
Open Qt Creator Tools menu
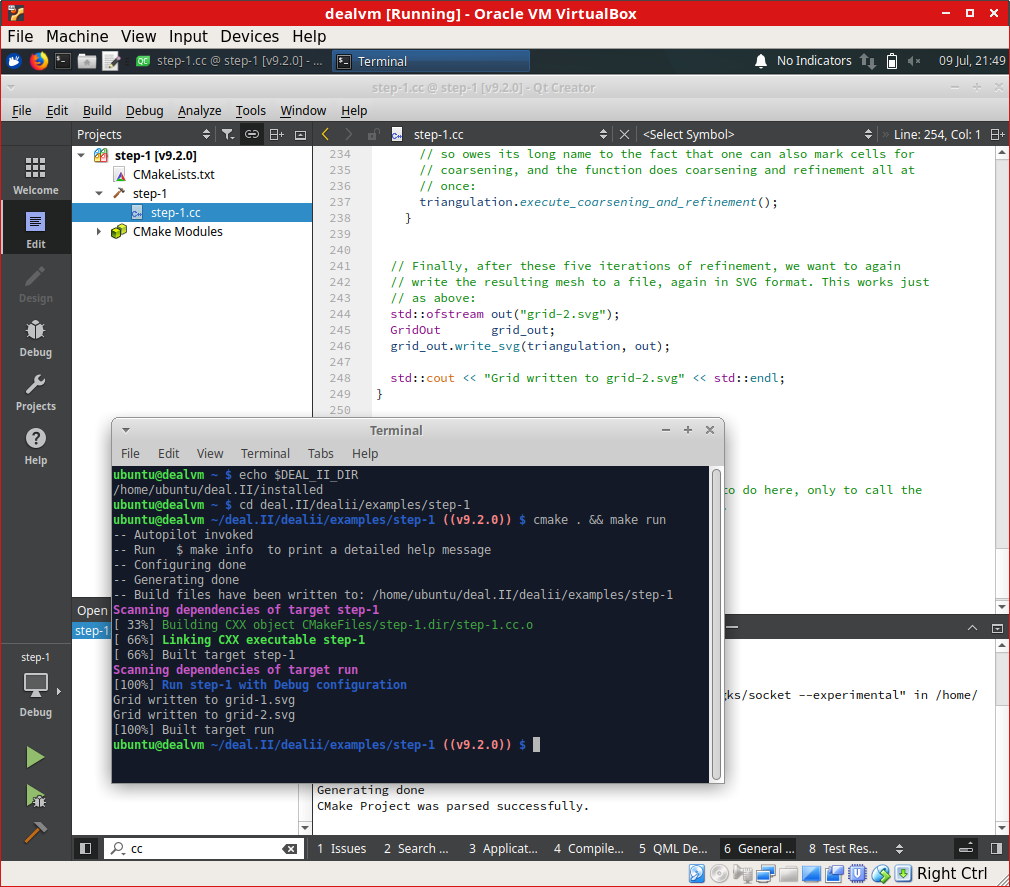pos(251,111)
